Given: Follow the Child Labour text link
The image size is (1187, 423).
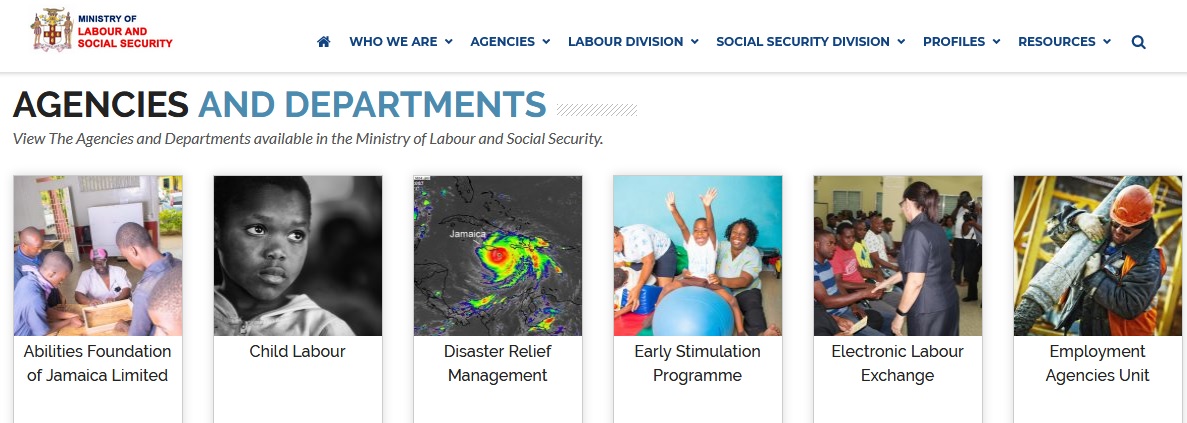Looking at the screenshot, I should (x=298, y=352).
